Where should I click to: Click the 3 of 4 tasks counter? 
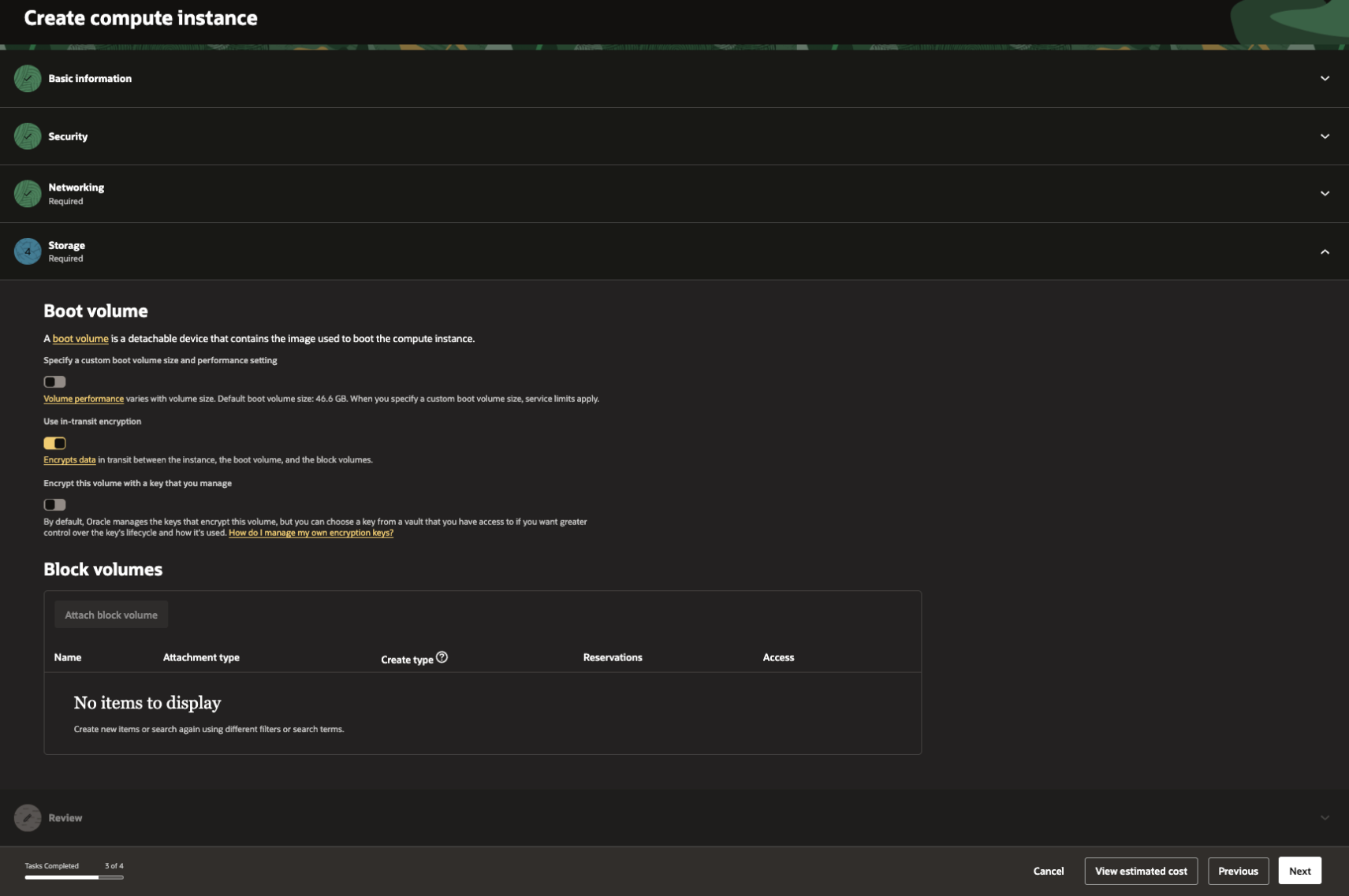(x=114, y=865)
